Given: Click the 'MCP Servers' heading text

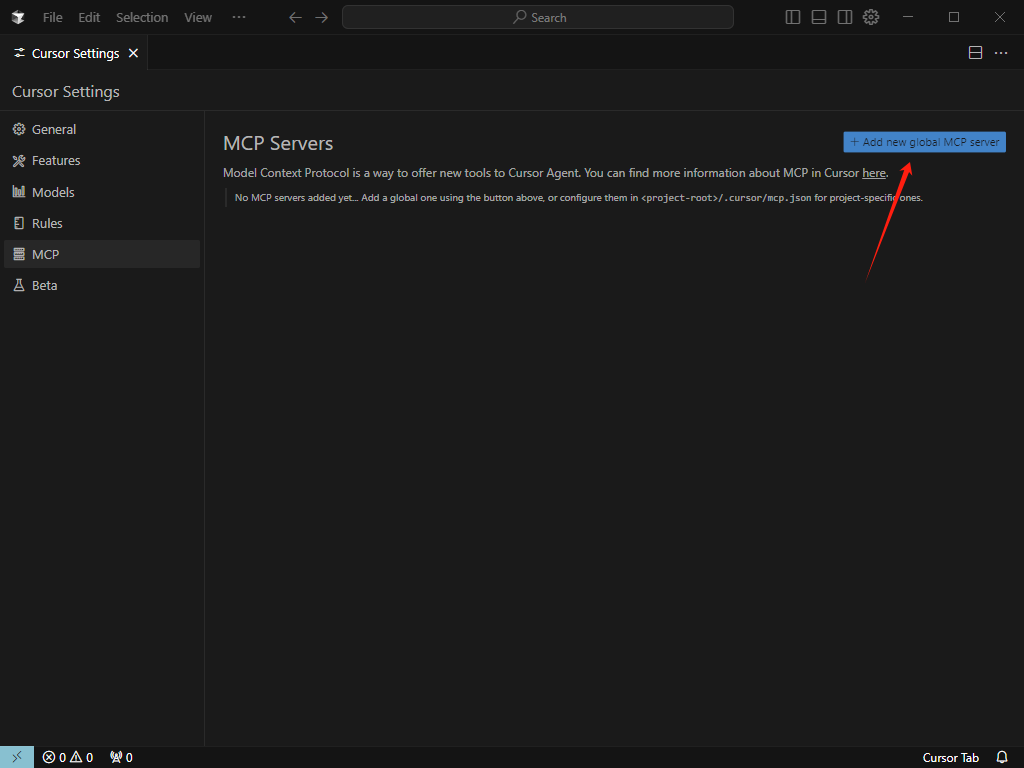Looking at the screenshot, I should (x=278, y=143).
